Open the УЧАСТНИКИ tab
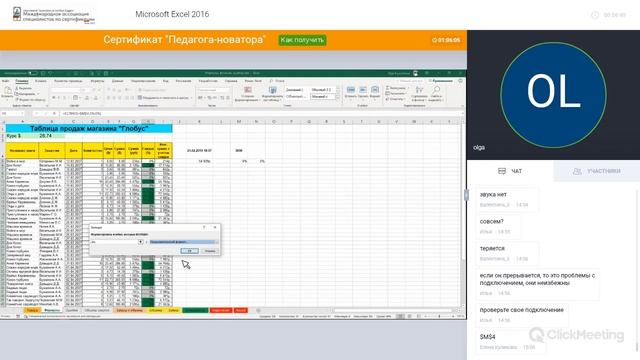The height and width of the screenshot is (360, 640). (x=597, y=171)
